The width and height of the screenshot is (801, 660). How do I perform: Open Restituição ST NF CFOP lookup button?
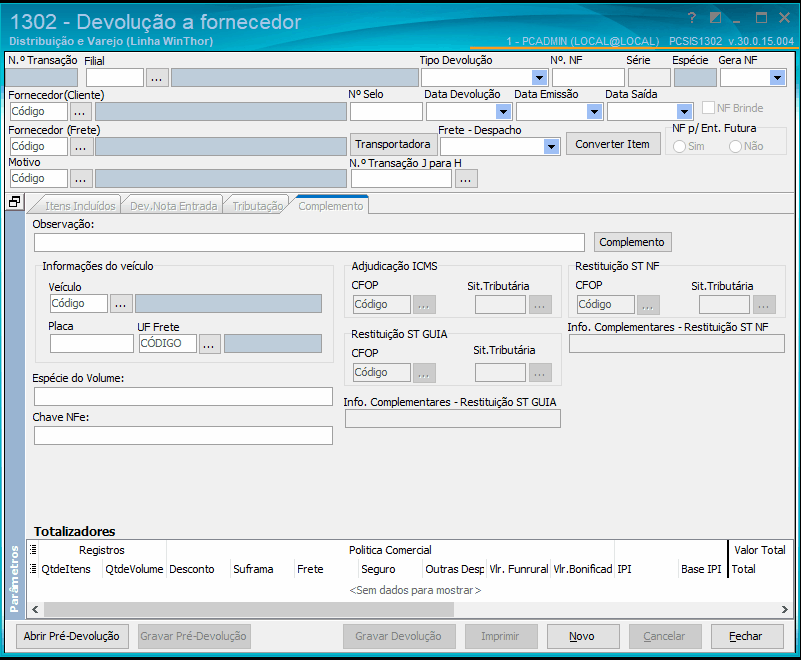648,304
